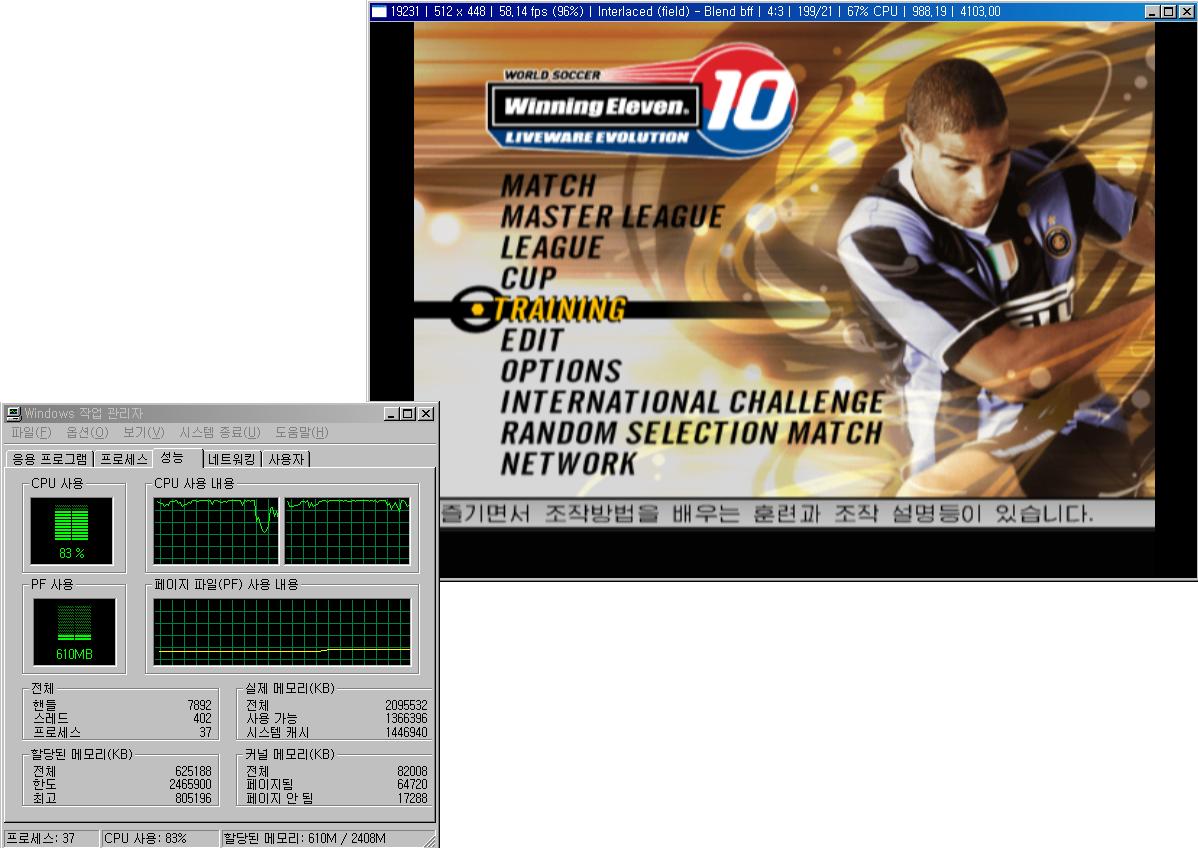1198x848 pixels.
Task: Switch to the 사용자 tab
Action: 287,459
